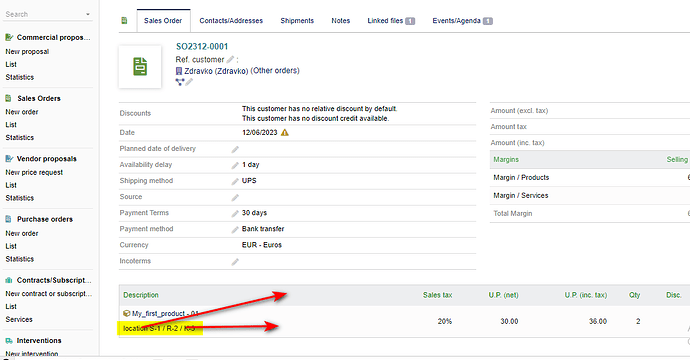Click New contract or subscription link
The image size is (690, 360).
click(x=49, y=293)
